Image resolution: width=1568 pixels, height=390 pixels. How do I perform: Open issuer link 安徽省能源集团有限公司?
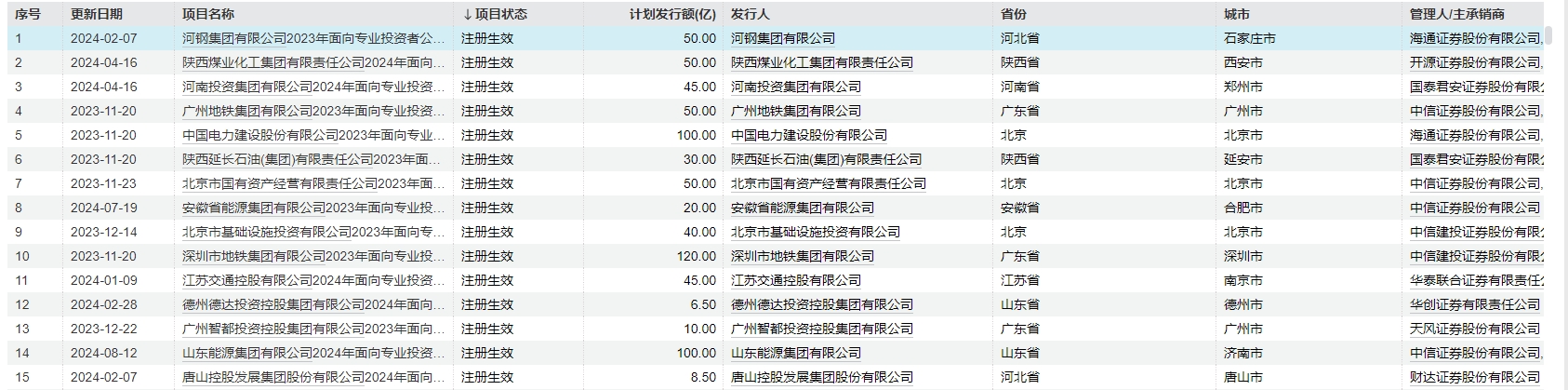click(x=803, y=208)
